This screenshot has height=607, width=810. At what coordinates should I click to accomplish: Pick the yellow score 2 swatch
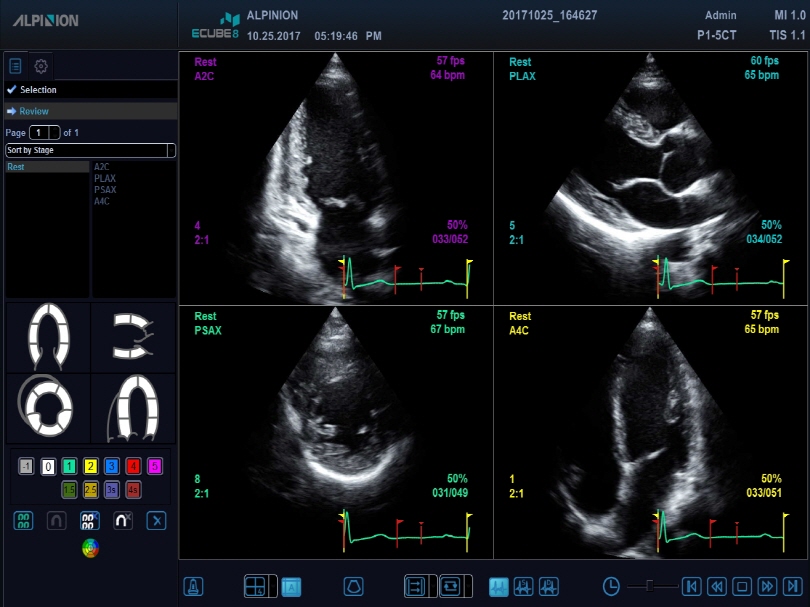click(x=90, y=466)
